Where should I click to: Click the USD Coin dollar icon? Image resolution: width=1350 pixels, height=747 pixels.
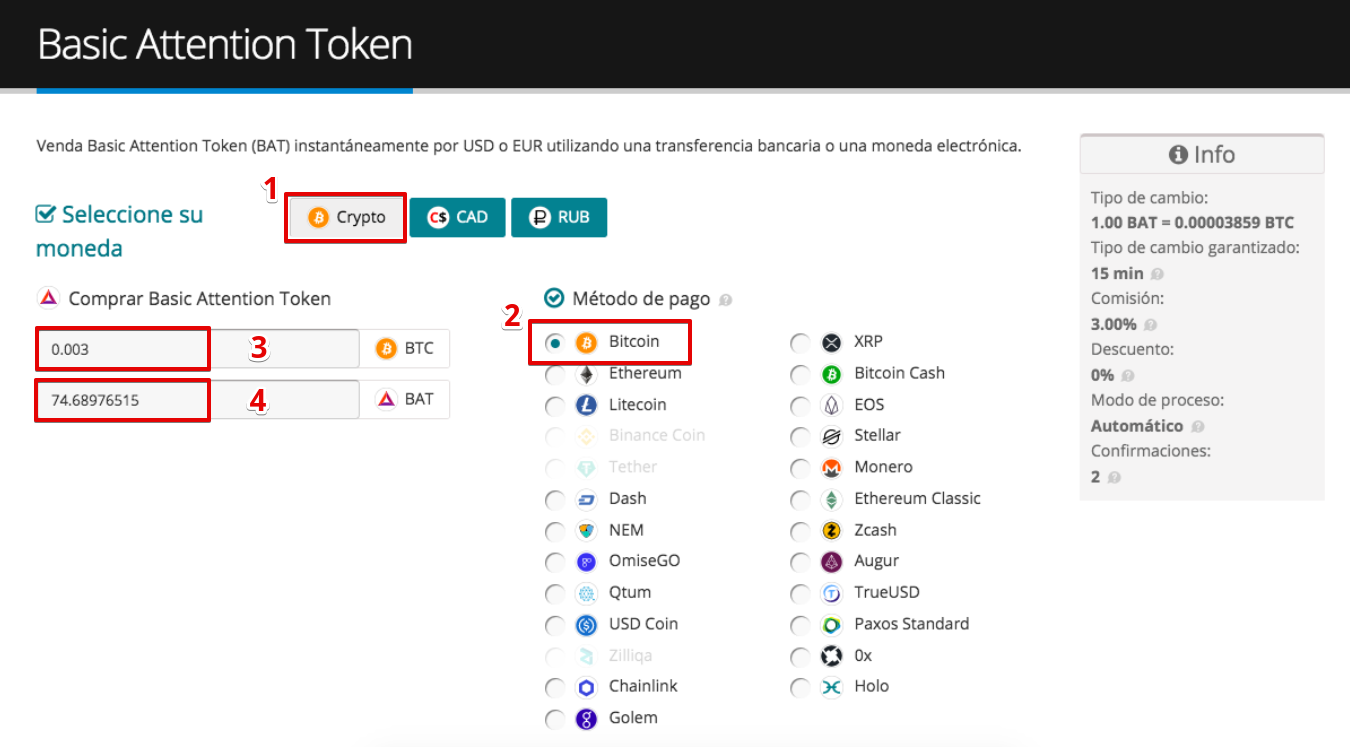pyautogui.click(x=586, y=624)
